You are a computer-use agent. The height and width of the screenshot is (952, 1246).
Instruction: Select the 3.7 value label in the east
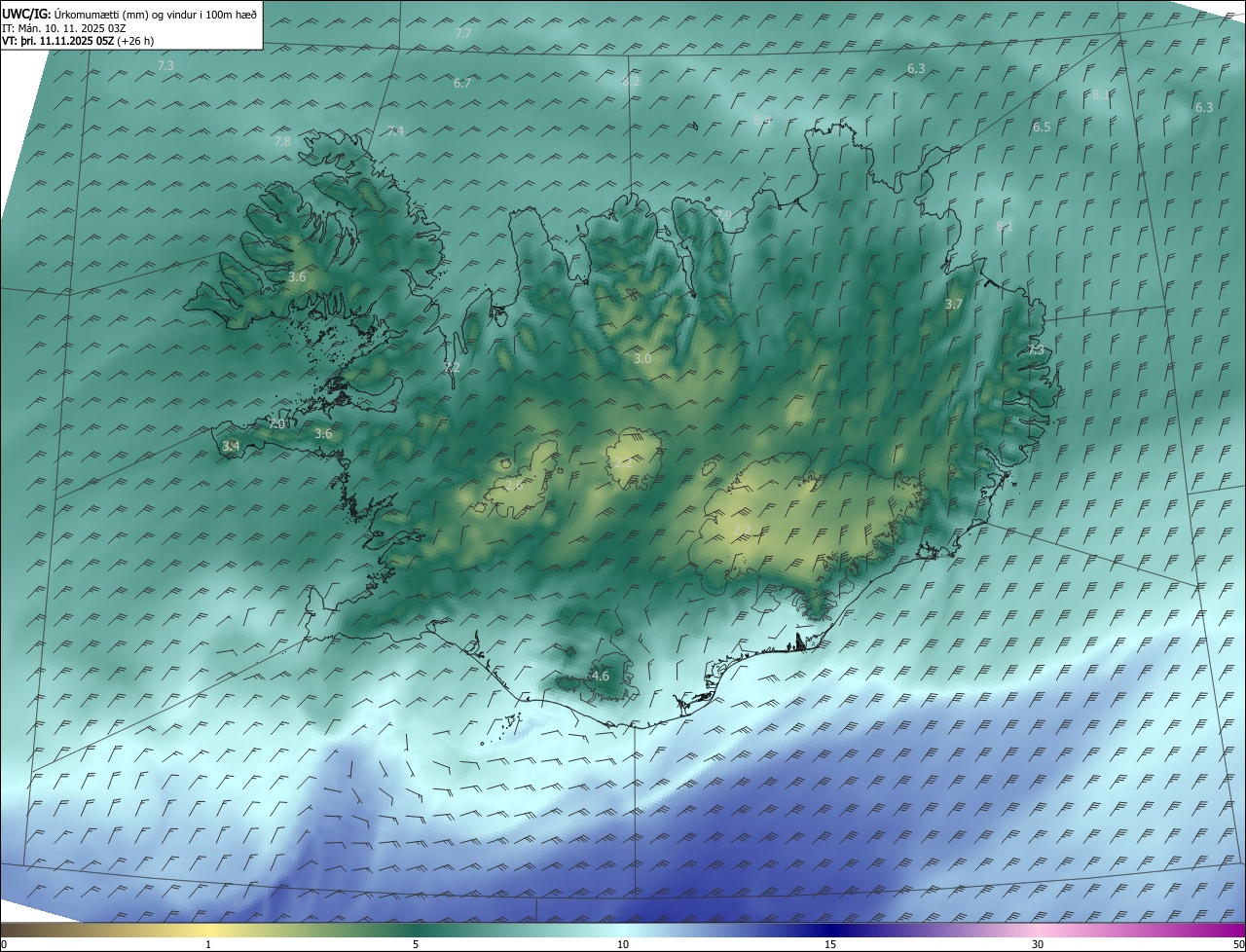coord(954,305)
